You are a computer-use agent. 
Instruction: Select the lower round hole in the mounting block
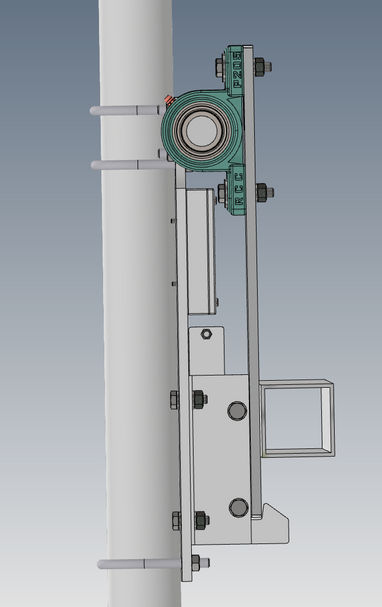pyautogui.click(x=239, y=508)
